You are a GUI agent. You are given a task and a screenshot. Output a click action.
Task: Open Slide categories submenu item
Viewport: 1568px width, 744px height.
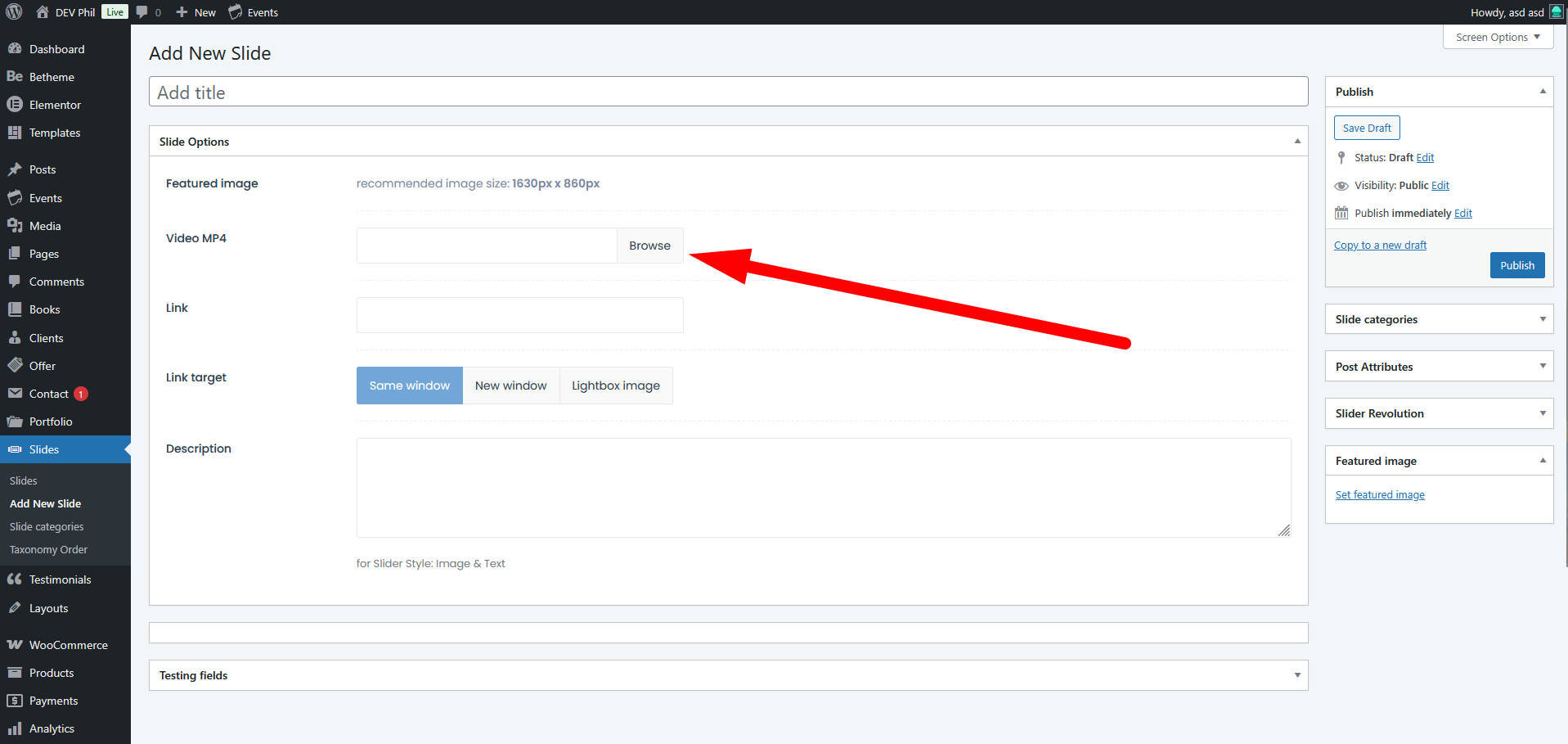coord(47,527)
